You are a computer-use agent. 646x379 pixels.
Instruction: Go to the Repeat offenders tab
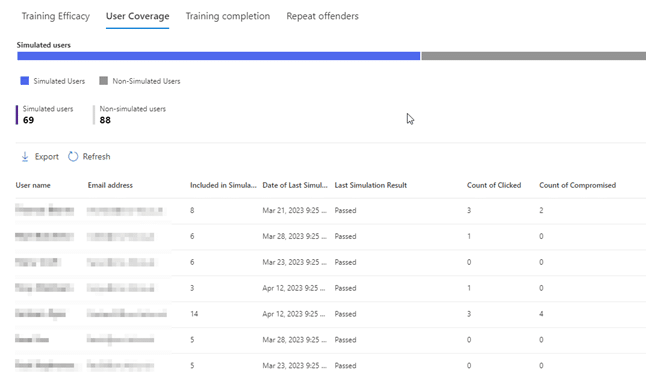tap(323, 16)
